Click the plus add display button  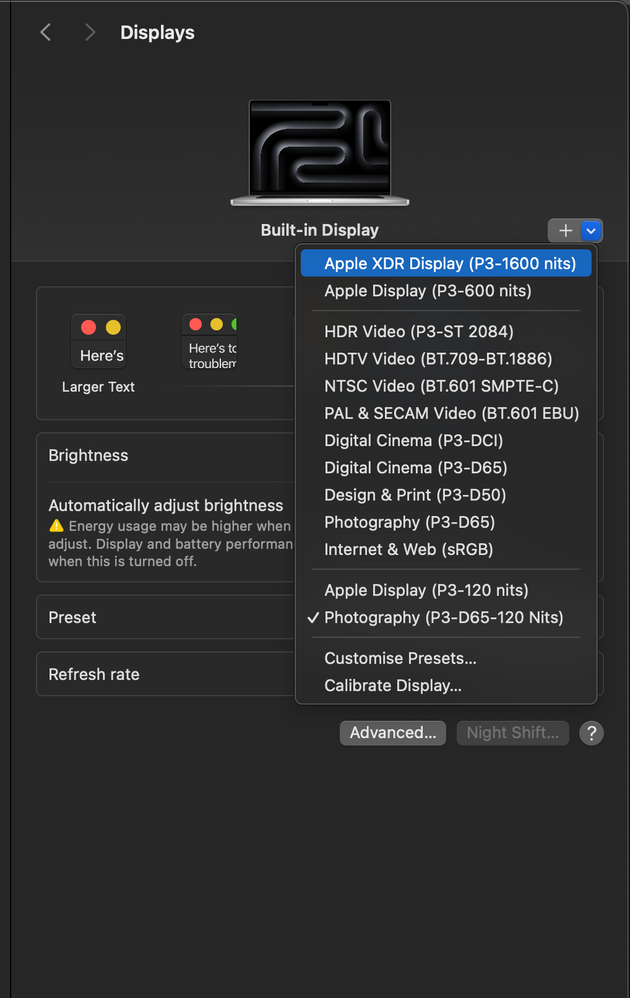565,231
